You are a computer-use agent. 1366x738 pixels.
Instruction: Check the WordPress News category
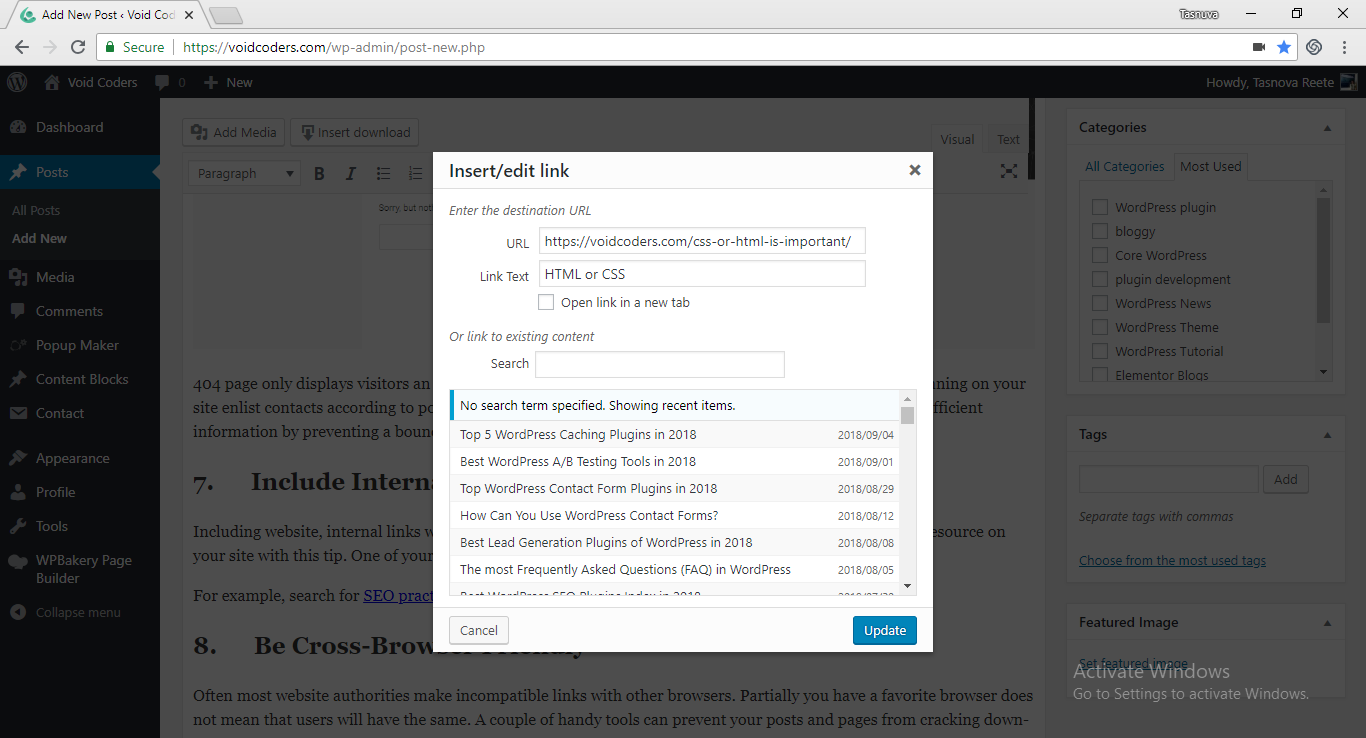pos(1100,303)
